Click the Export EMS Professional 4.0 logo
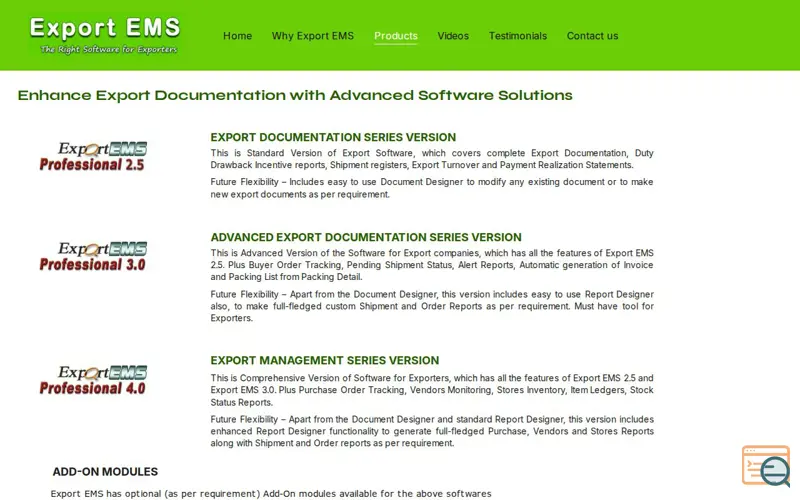This screenshot has width=800, height=500. click(93, 380)
